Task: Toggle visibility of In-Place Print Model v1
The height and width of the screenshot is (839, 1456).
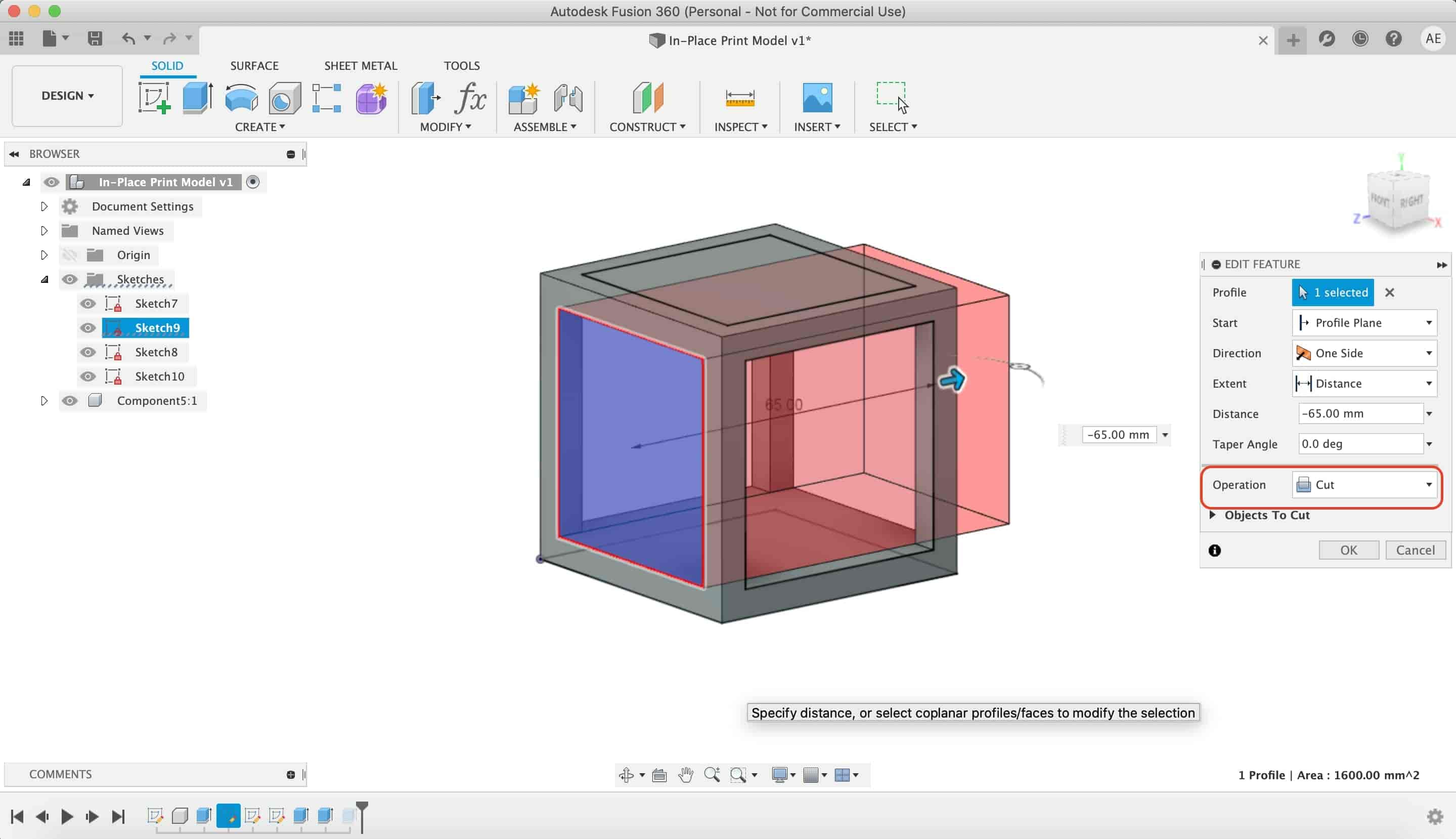Action: (51, 182)
